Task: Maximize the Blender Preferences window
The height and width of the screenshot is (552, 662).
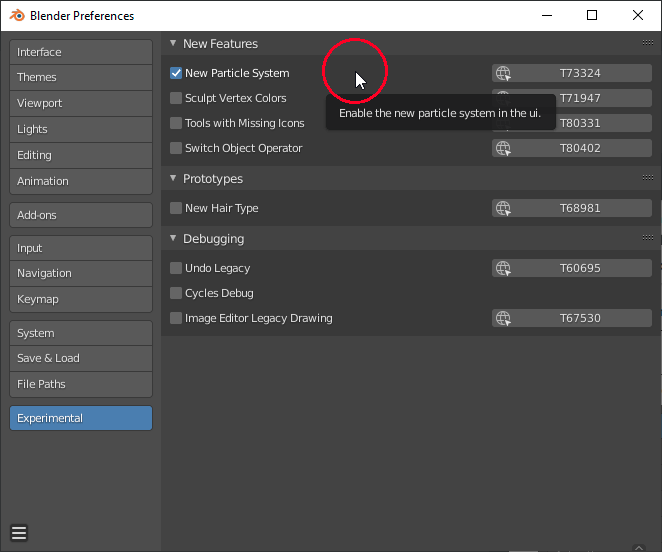Action: (592, 16)
